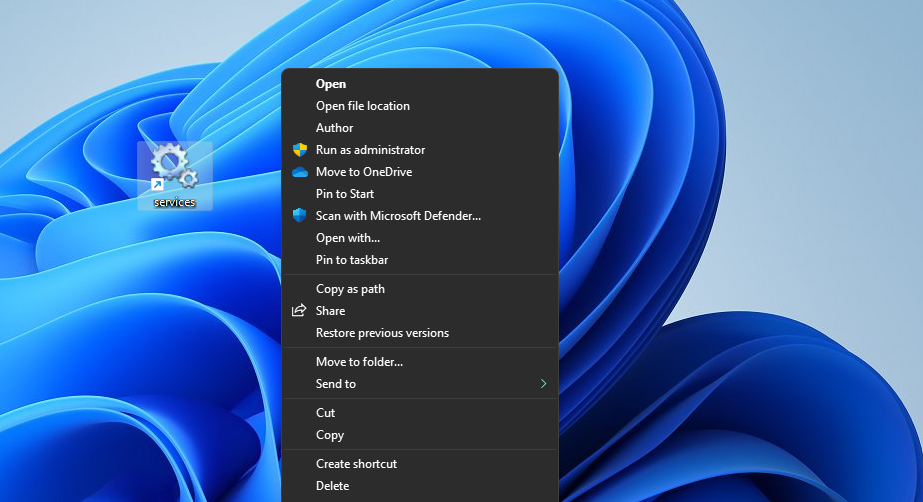Choose Copy as path
The image size is (923, 502).
click(350, 289)
